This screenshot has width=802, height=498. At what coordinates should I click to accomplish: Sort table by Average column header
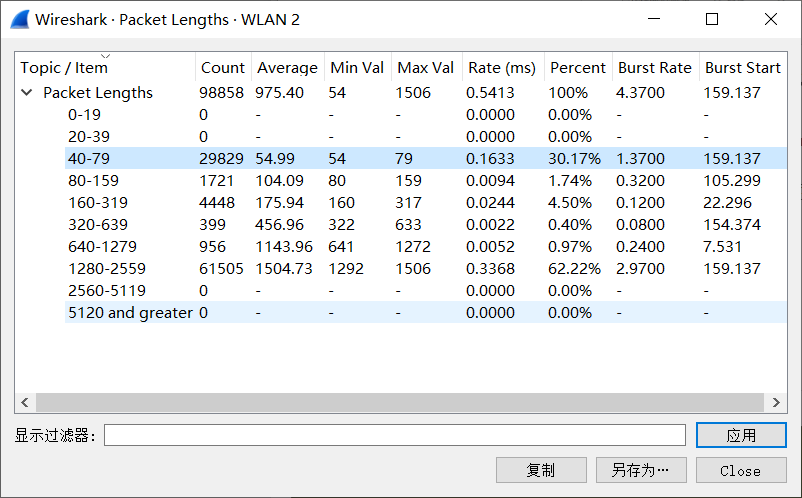coord(287,68)
